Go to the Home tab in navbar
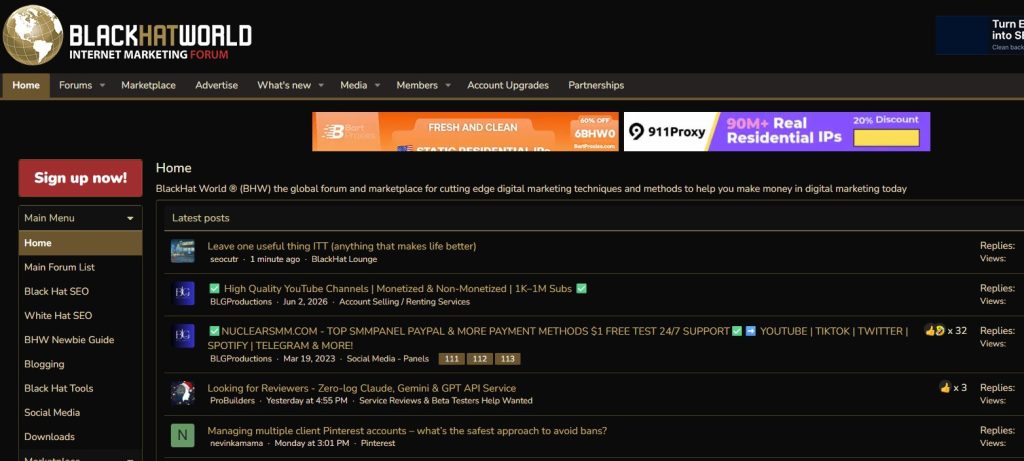 point(26,86)
